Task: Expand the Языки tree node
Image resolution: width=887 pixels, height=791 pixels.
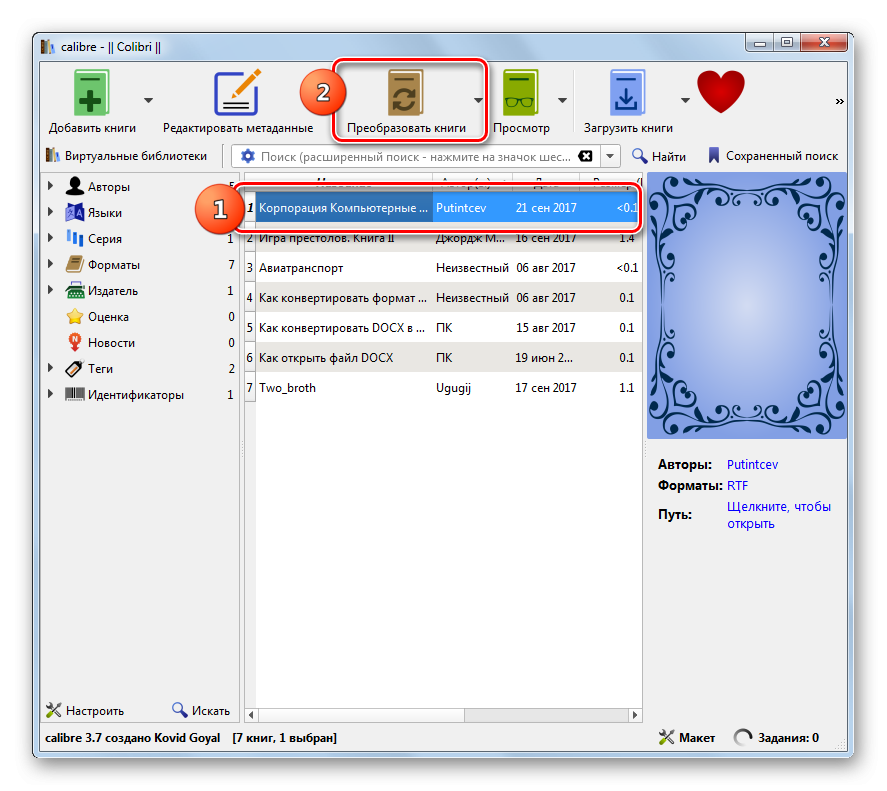Action: (50, 212)
